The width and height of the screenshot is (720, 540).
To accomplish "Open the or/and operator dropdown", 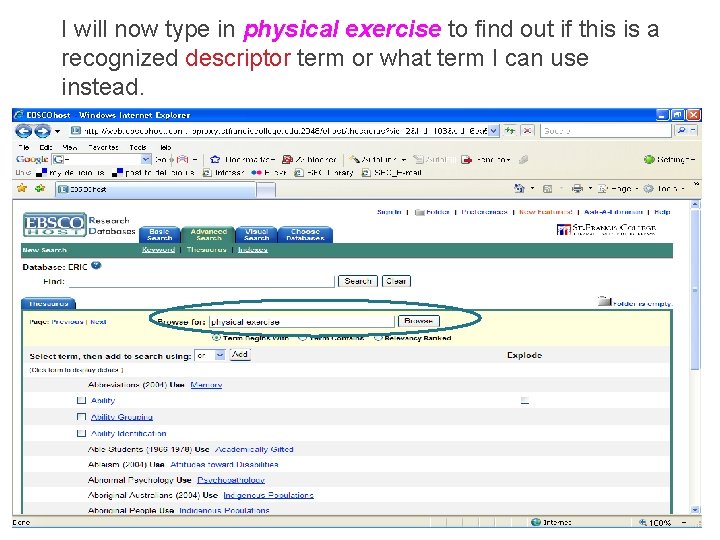I will 220,355.
